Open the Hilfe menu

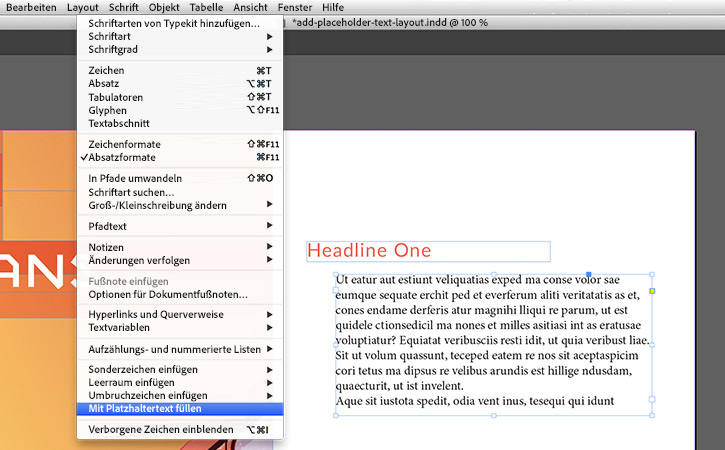333,7
